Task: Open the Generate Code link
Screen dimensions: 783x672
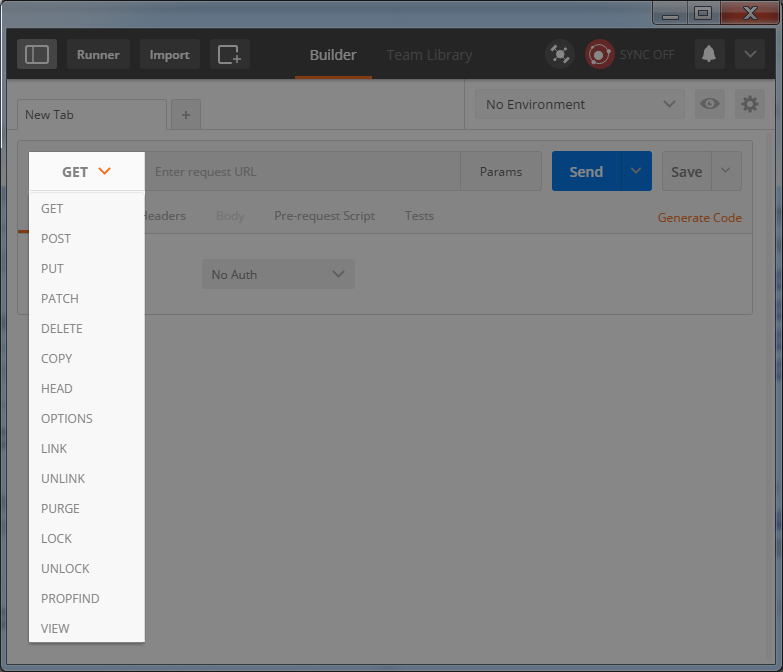Action: [x=700, y=218]
